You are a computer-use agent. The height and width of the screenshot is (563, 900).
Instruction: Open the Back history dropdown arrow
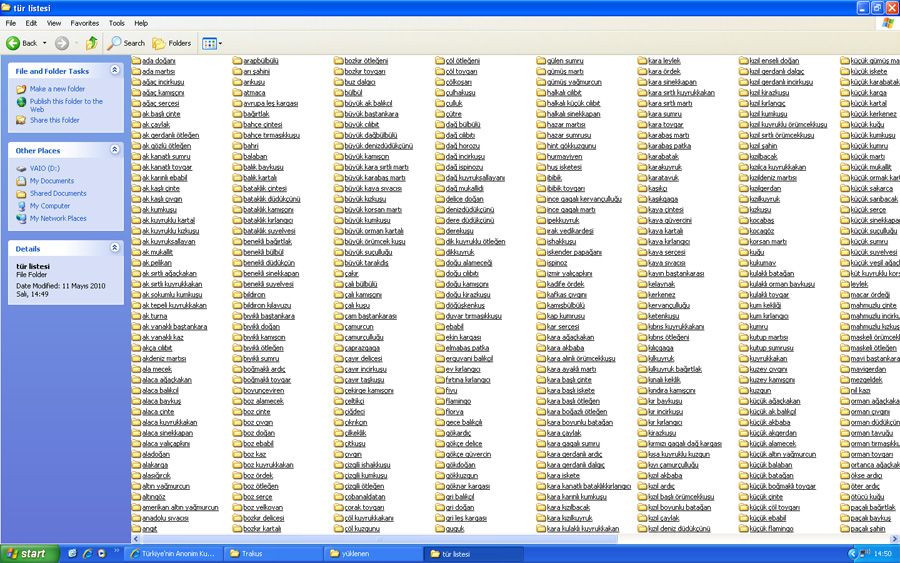44,43
